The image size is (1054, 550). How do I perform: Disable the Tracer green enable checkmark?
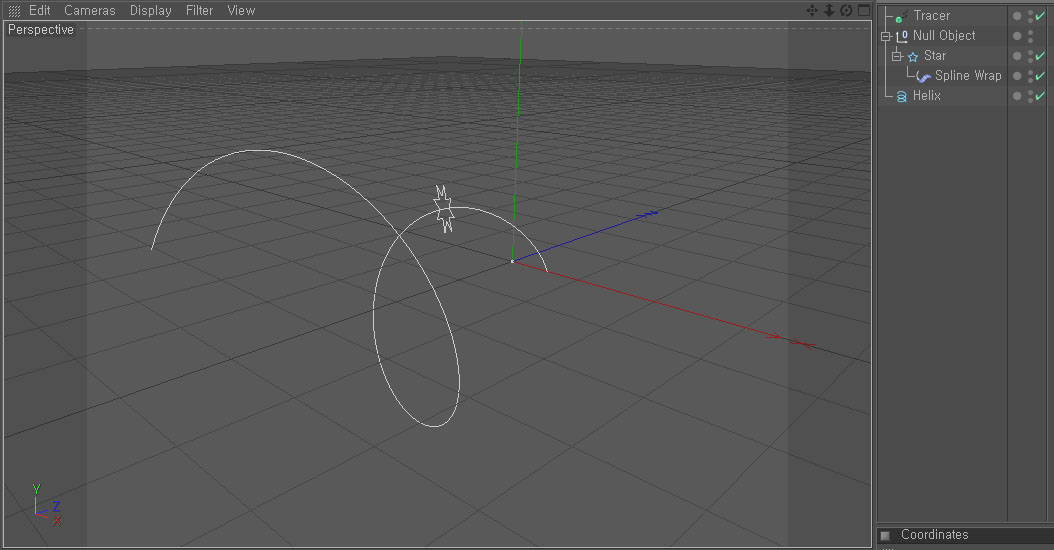1041,16
